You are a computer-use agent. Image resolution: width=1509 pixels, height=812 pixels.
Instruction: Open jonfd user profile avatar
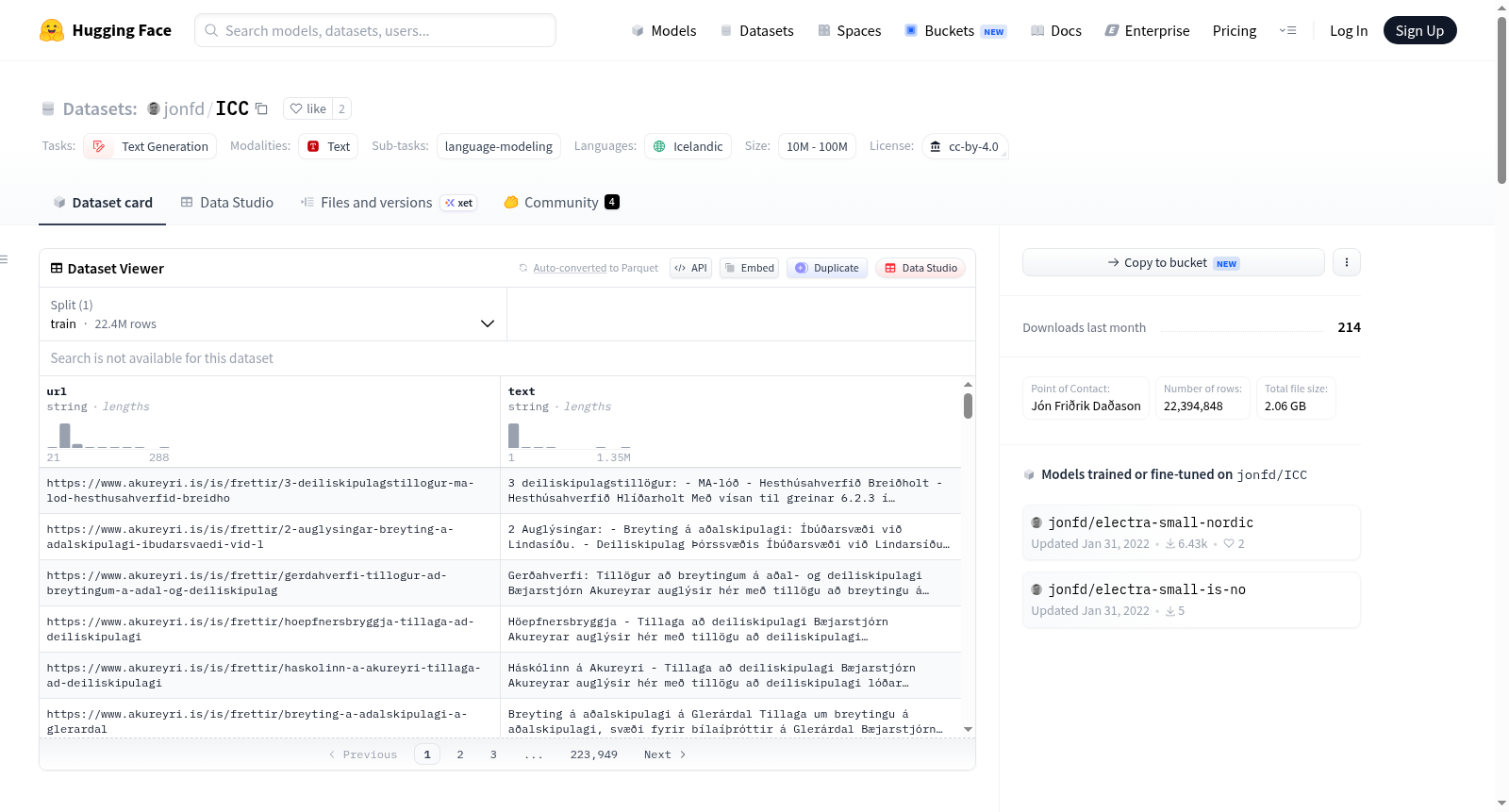point(154,108)
